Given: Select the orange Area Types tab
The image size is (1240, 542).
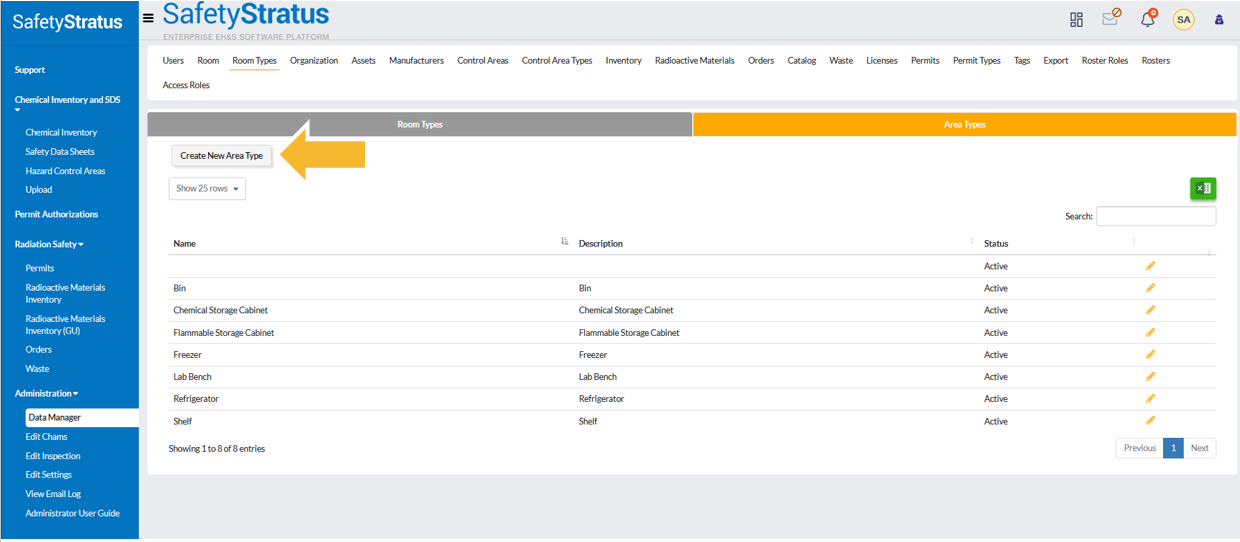Looking at the screenshot, I should tap(965, 124).
